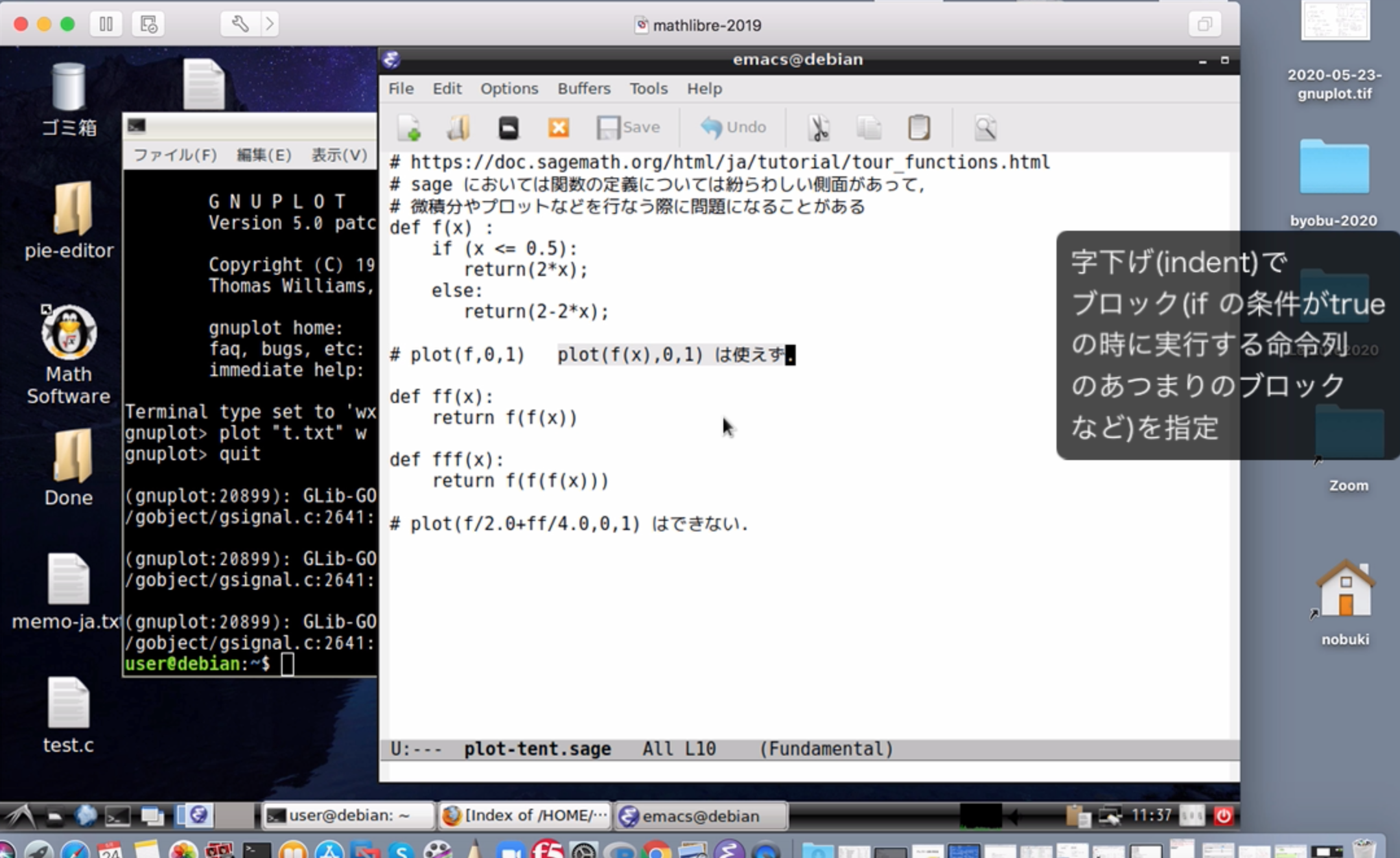Open byobu-2020 folder on Mac desktop
Screen dimensions: 1400x858
pos(1333,183)
